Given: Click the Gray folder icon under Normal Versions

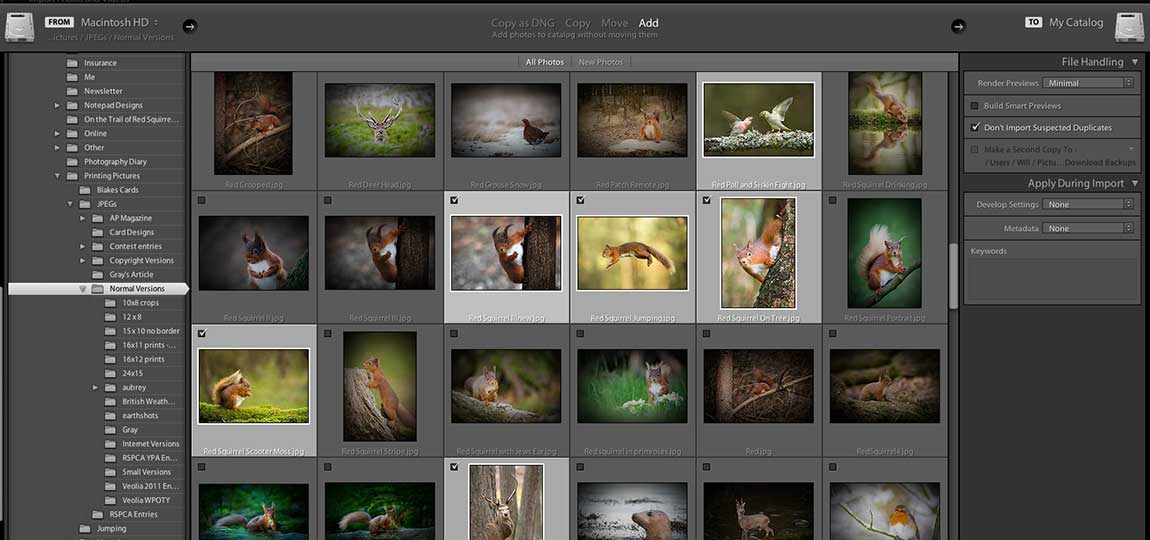Looking at the screenshot, I should [110, 429].
